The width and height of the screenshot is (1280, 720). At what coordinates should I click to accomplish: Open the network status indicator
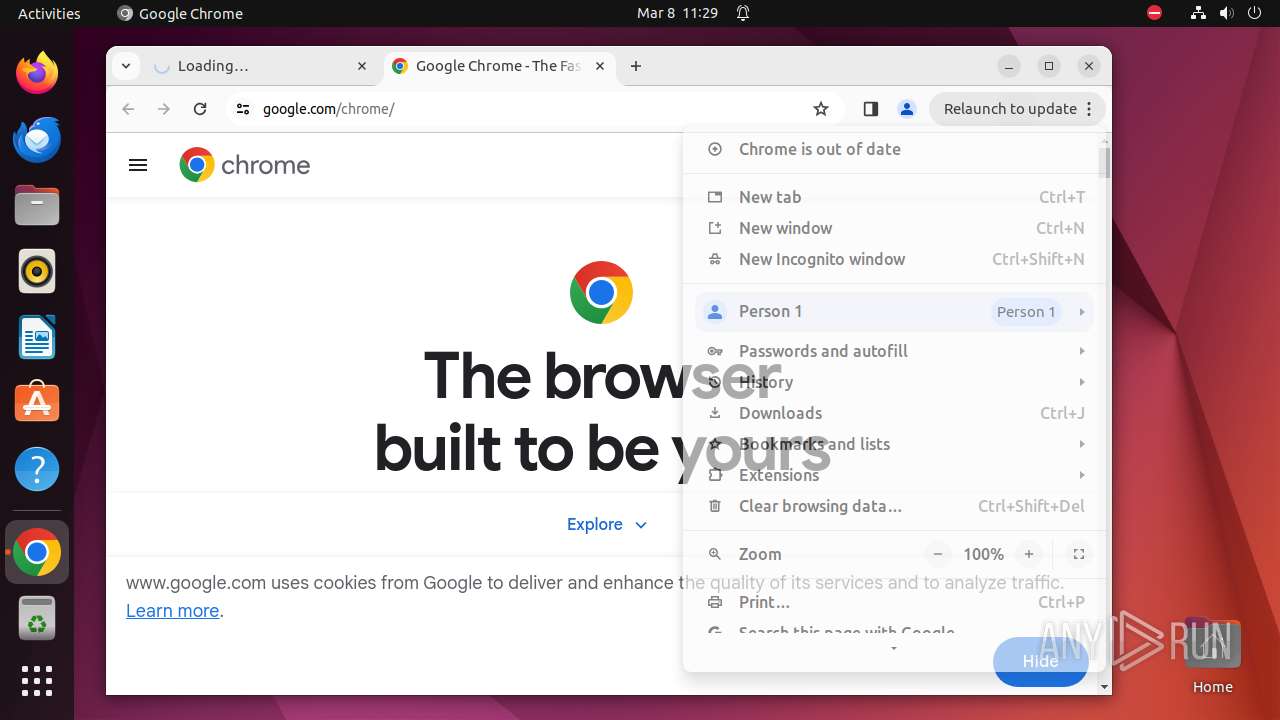click(1199, 13)
